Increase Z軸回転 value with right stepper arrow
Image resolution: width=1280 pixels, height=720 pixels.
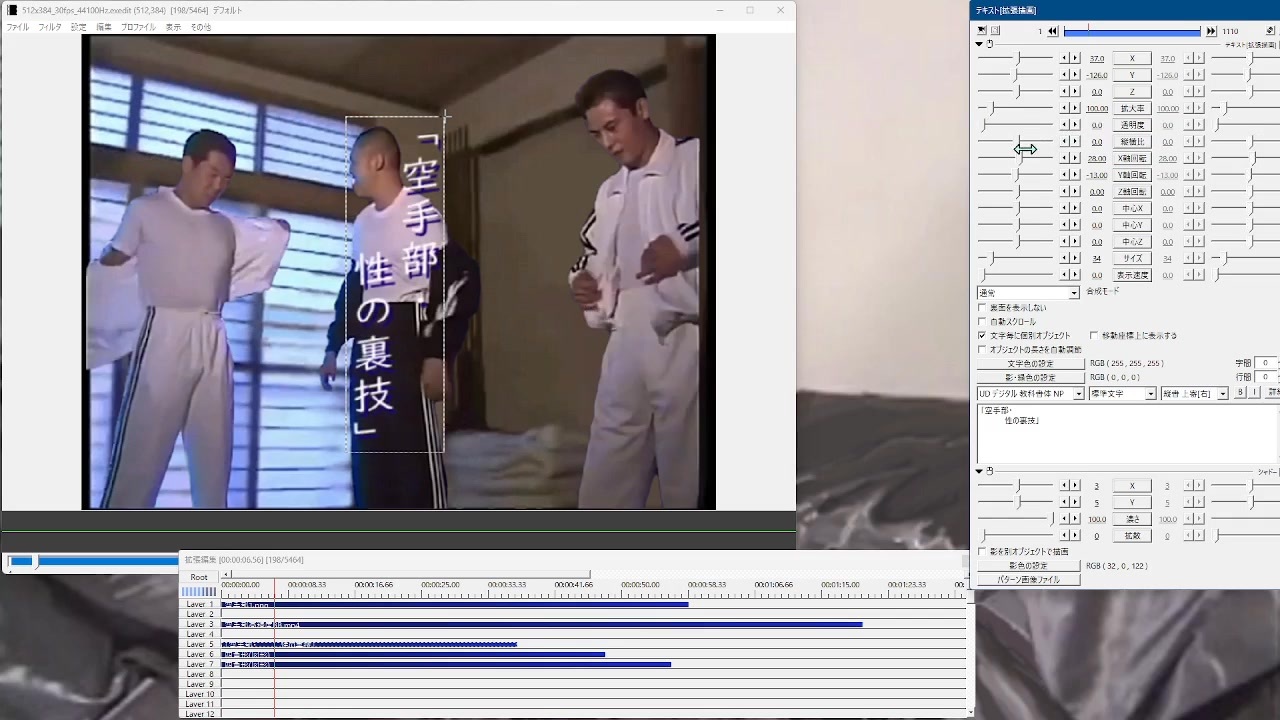[x=1075, y=192]
